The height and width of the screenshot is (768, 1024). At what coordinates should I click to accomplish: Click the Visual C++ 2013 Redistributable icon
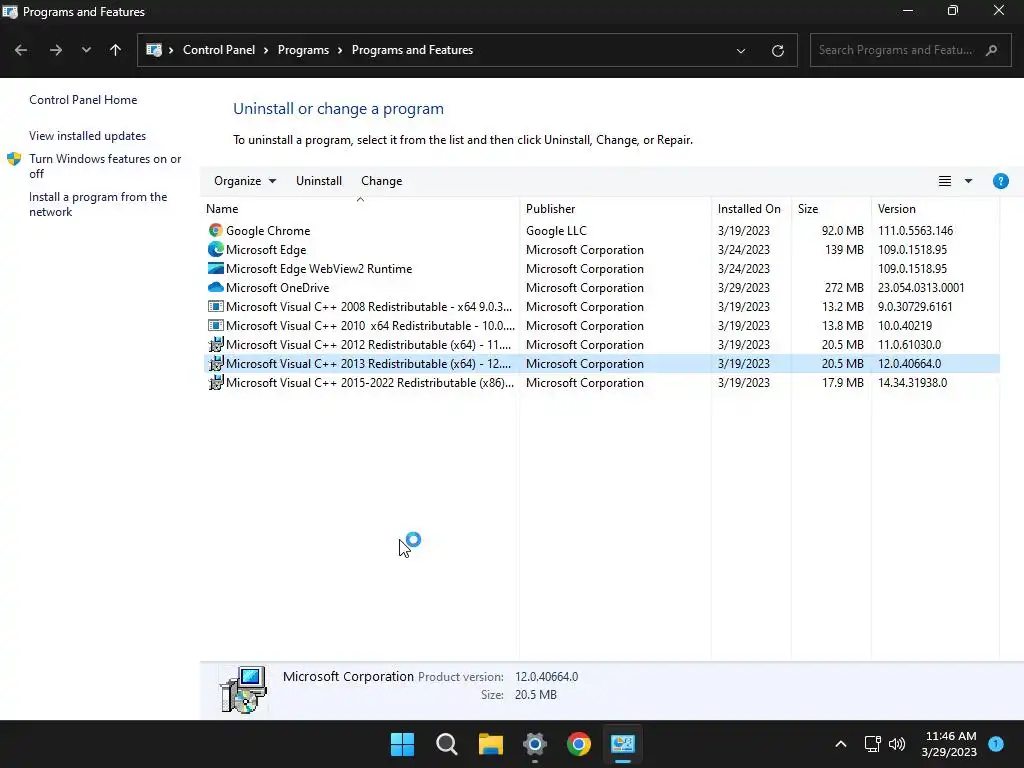(x=216, y=363)
